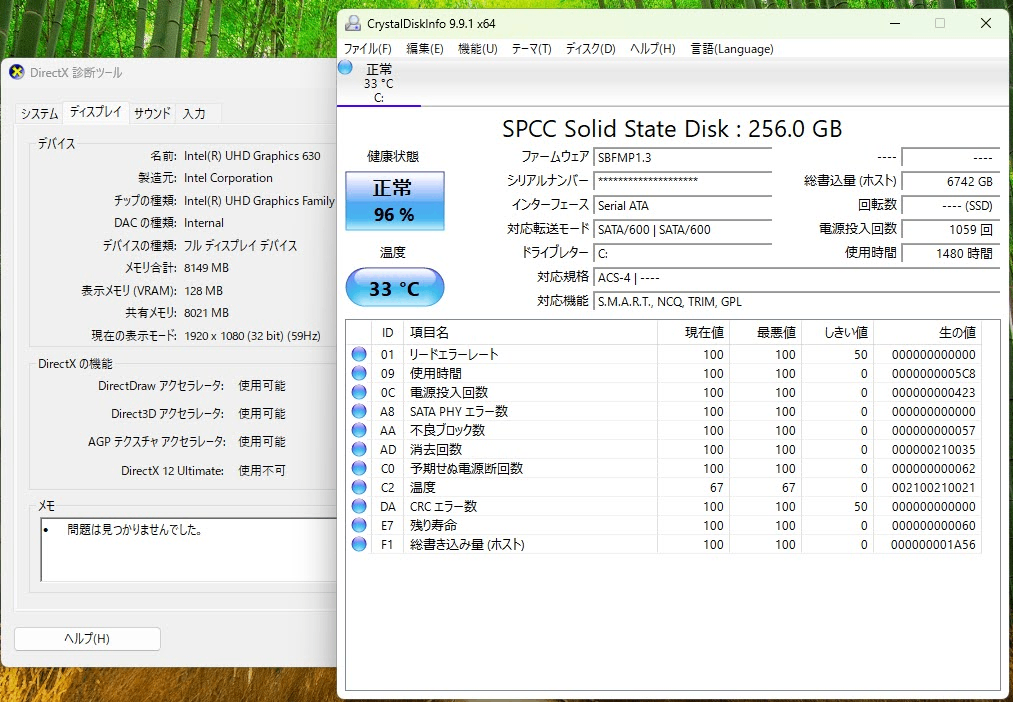Click the rotation rate value ---- (SSD)

(950, 205)
